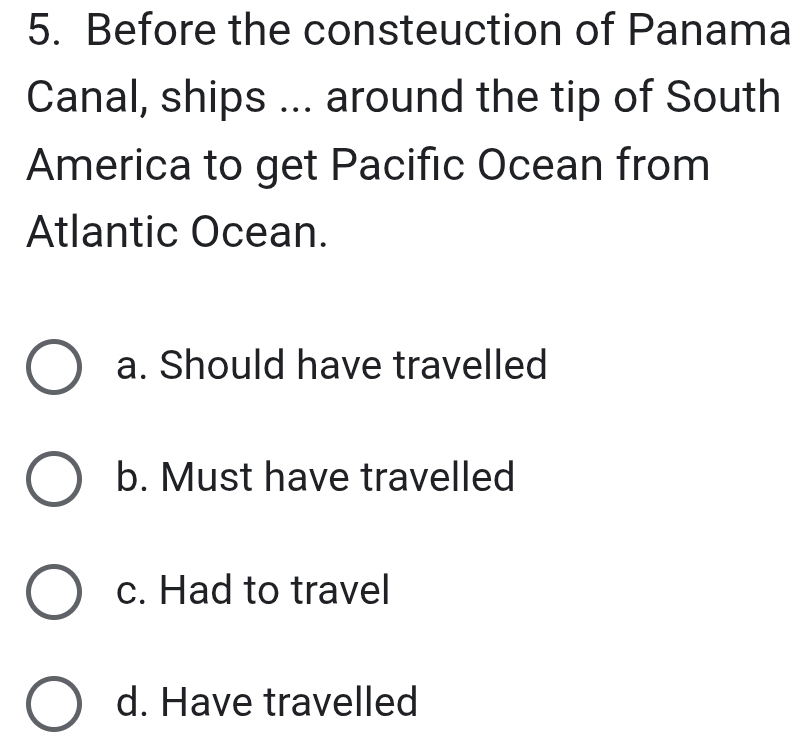Choose the radio button beside Had to travel

(53, 593)
